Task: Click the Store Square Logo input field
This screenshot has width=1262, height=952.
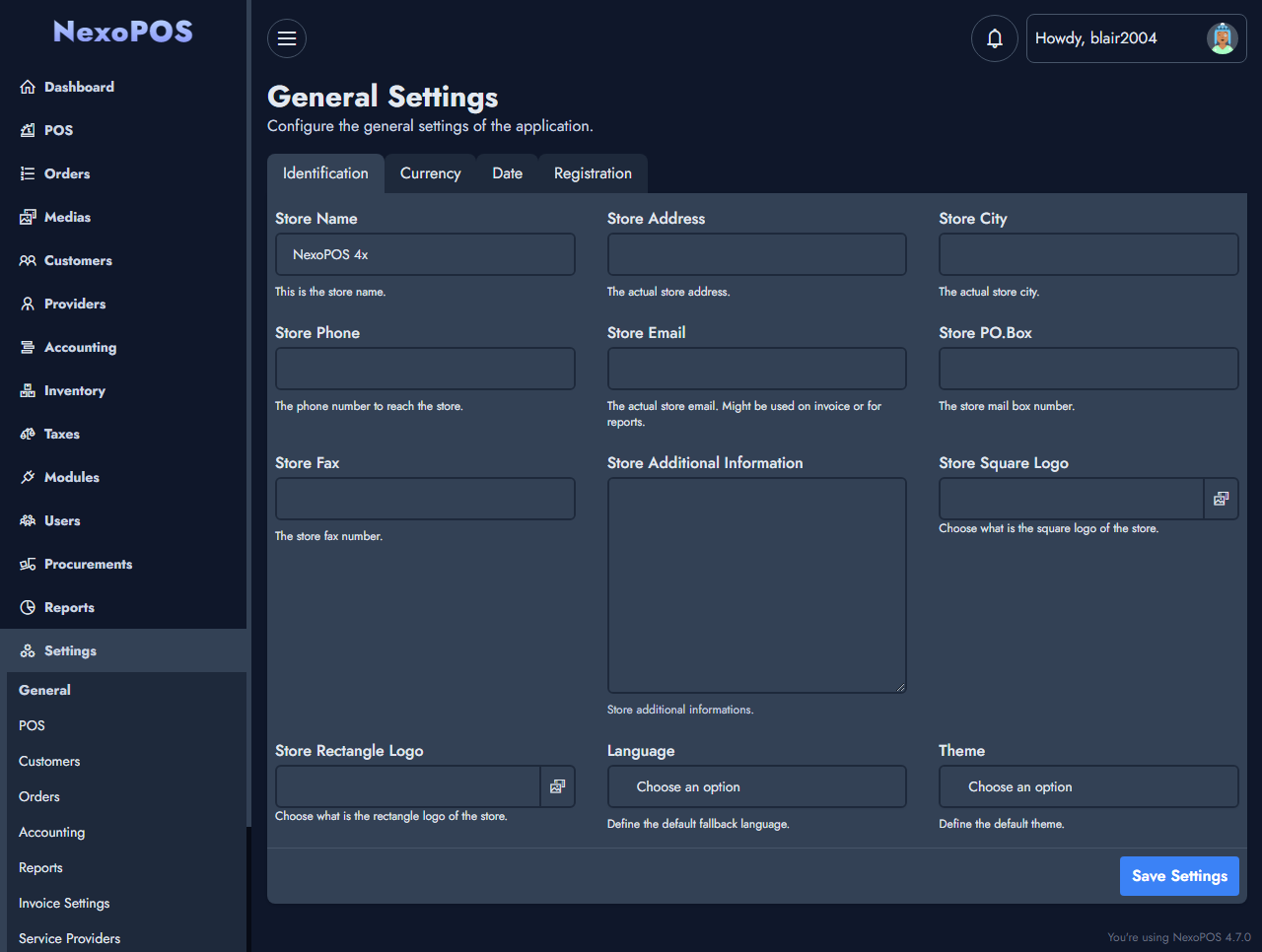Action: point(1072,499)
